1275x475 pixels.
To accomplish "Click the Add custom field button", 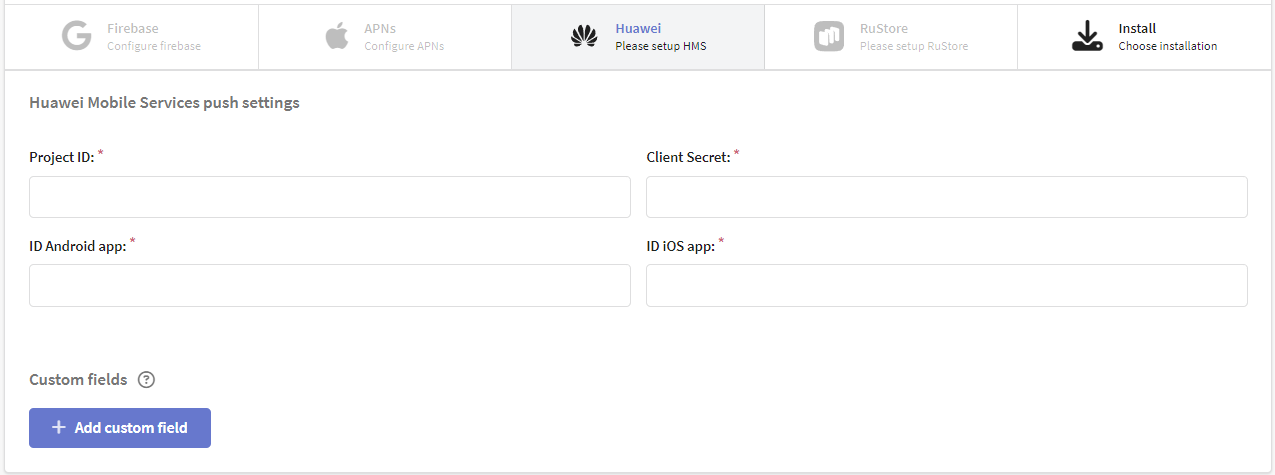I will click(x=120, y=428).
